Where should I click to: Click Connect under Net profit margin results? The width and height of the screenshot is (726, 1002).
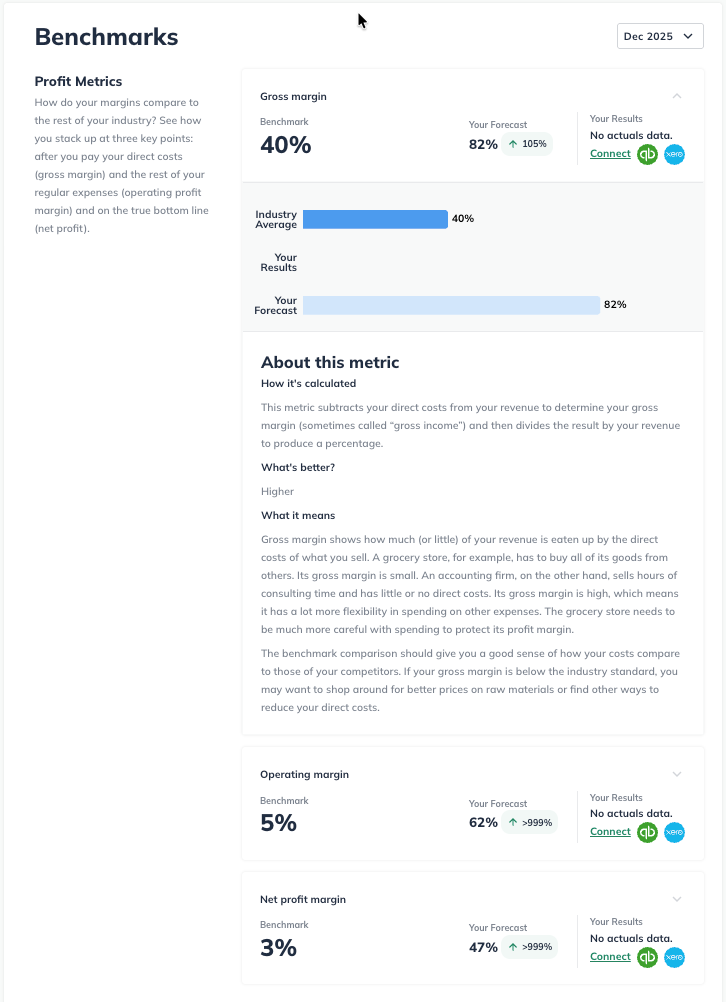click(x=610, y=956)
